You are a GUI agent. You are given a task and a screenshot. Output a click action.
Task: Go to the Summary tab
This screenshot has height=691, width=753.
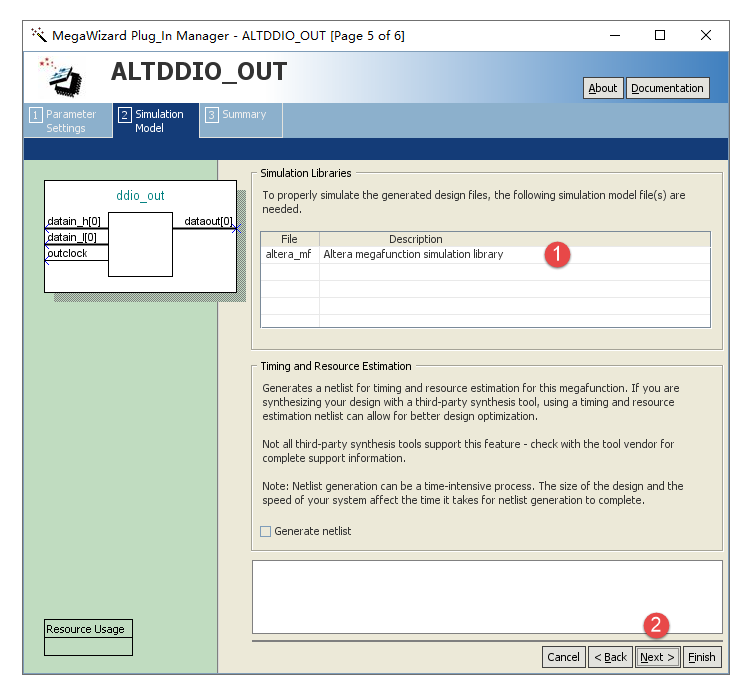[x=241, y=120]
